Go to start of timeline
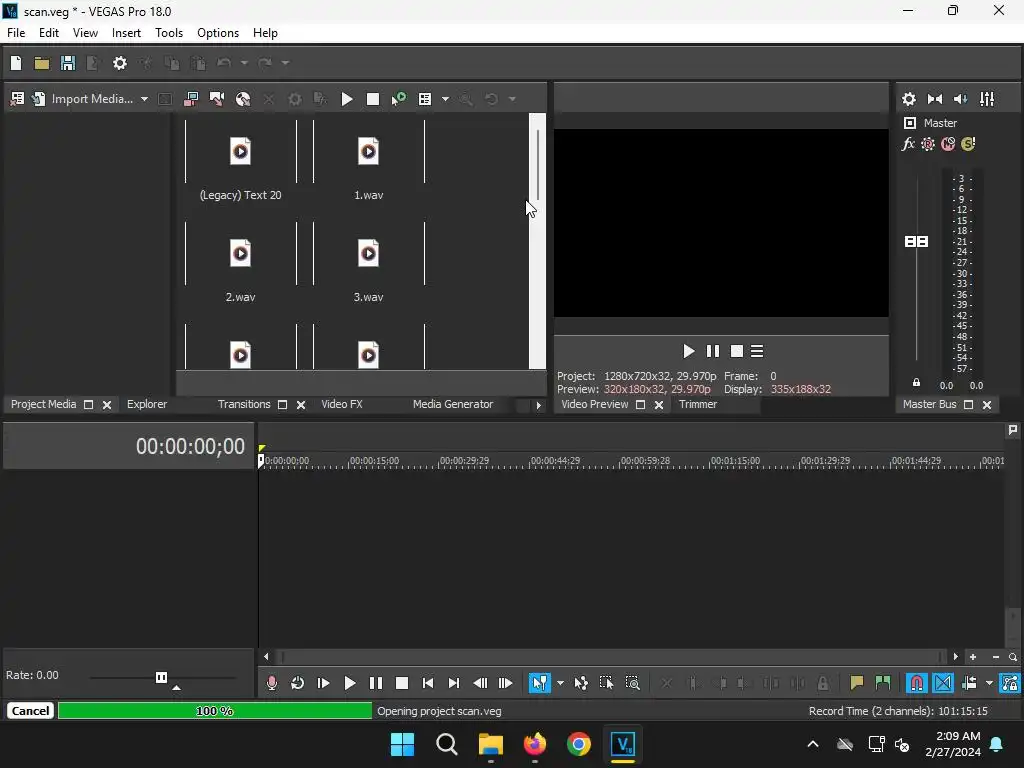This screenshot has width=1024, height=768. pyautogui.click(x=428, y=683)
